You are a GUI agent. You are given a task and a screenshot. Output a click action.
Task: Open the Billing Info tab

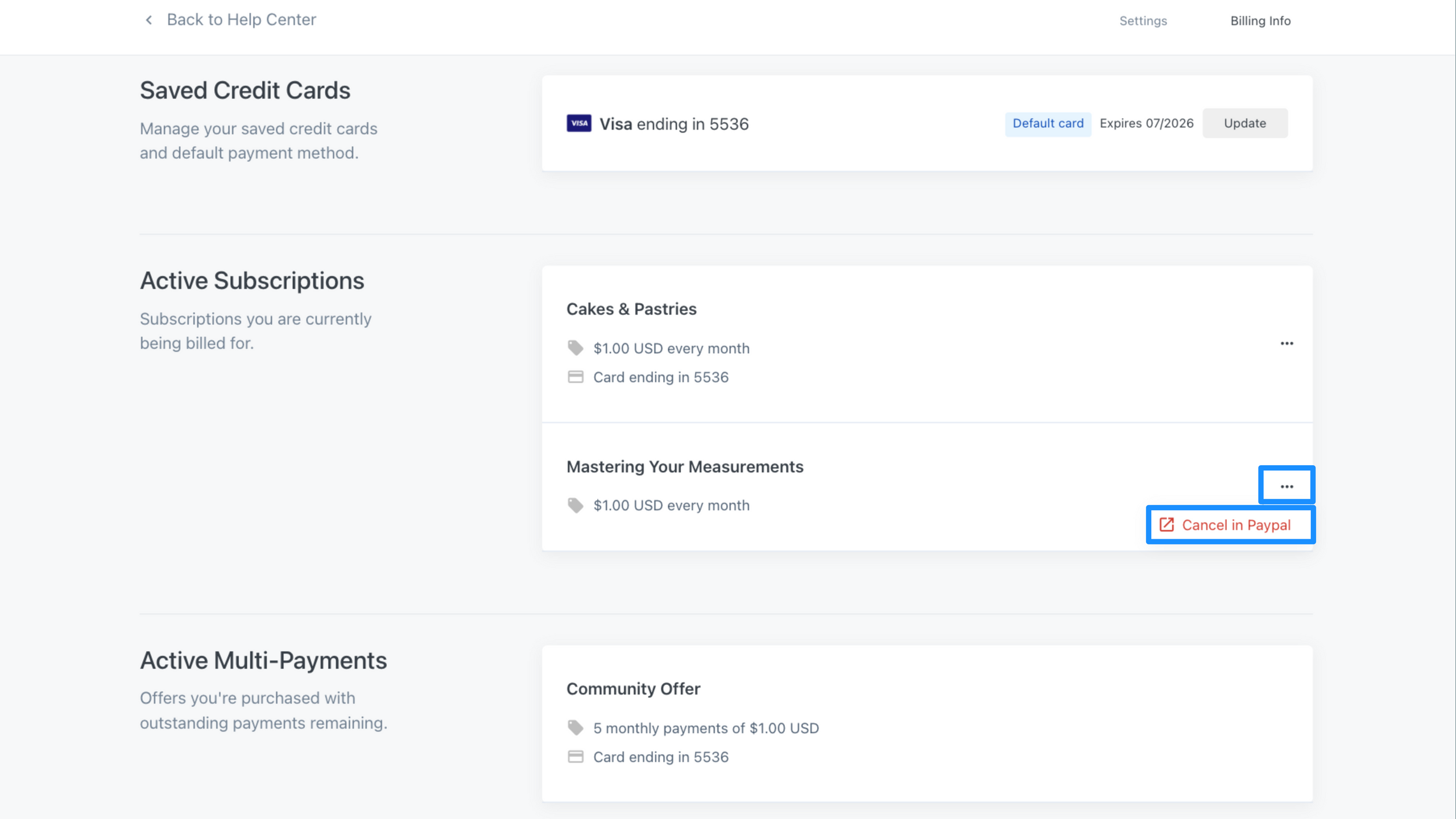click(x=1260, y=21)
